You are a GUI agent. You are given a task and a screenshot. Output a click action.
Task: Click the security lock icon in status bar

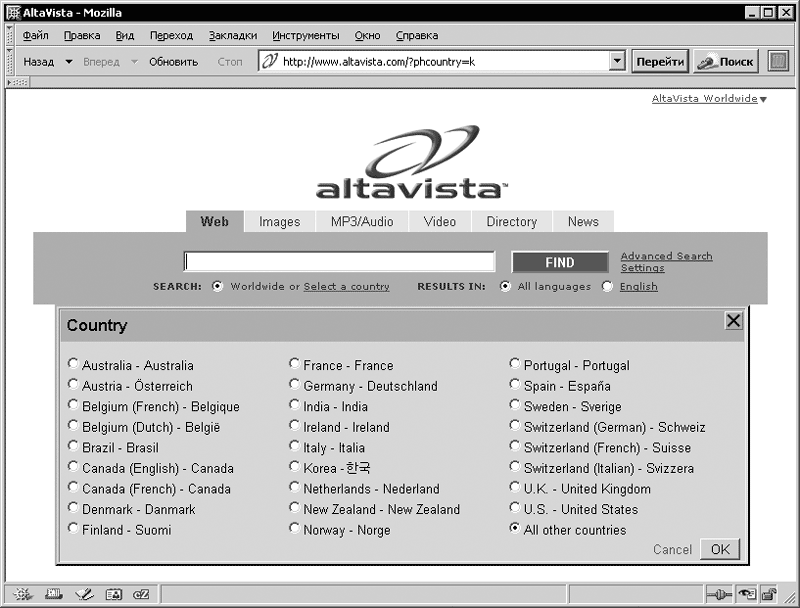pos(769,594)
